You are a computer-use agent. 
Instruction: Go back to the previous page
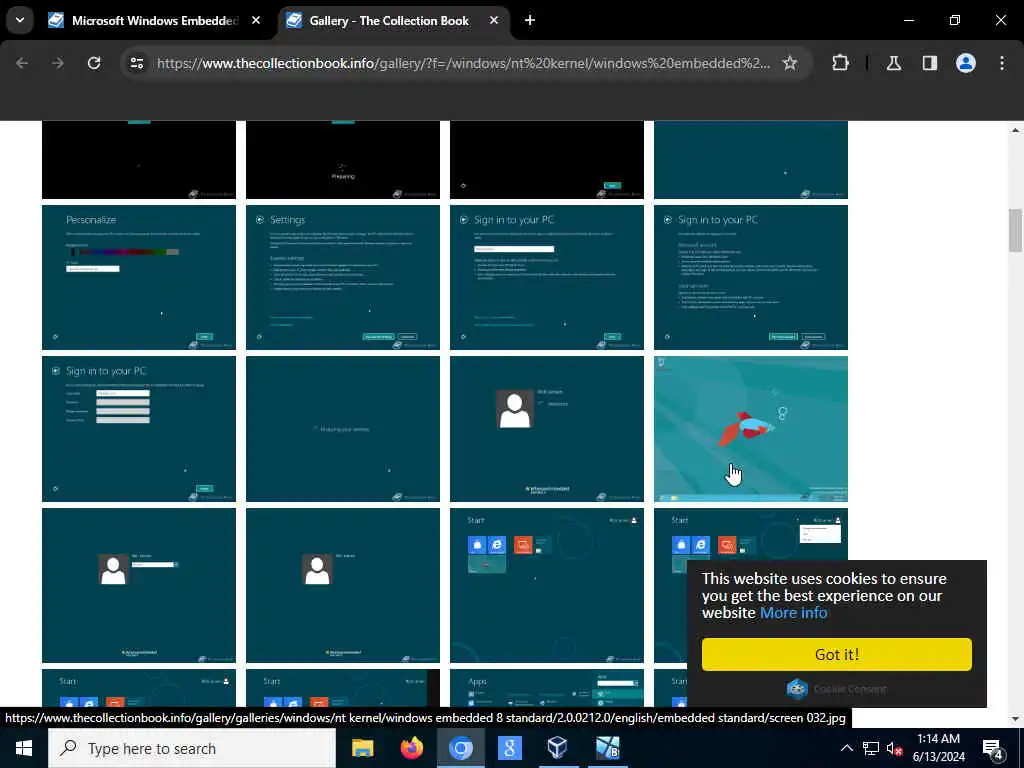[x=22, y=63]
